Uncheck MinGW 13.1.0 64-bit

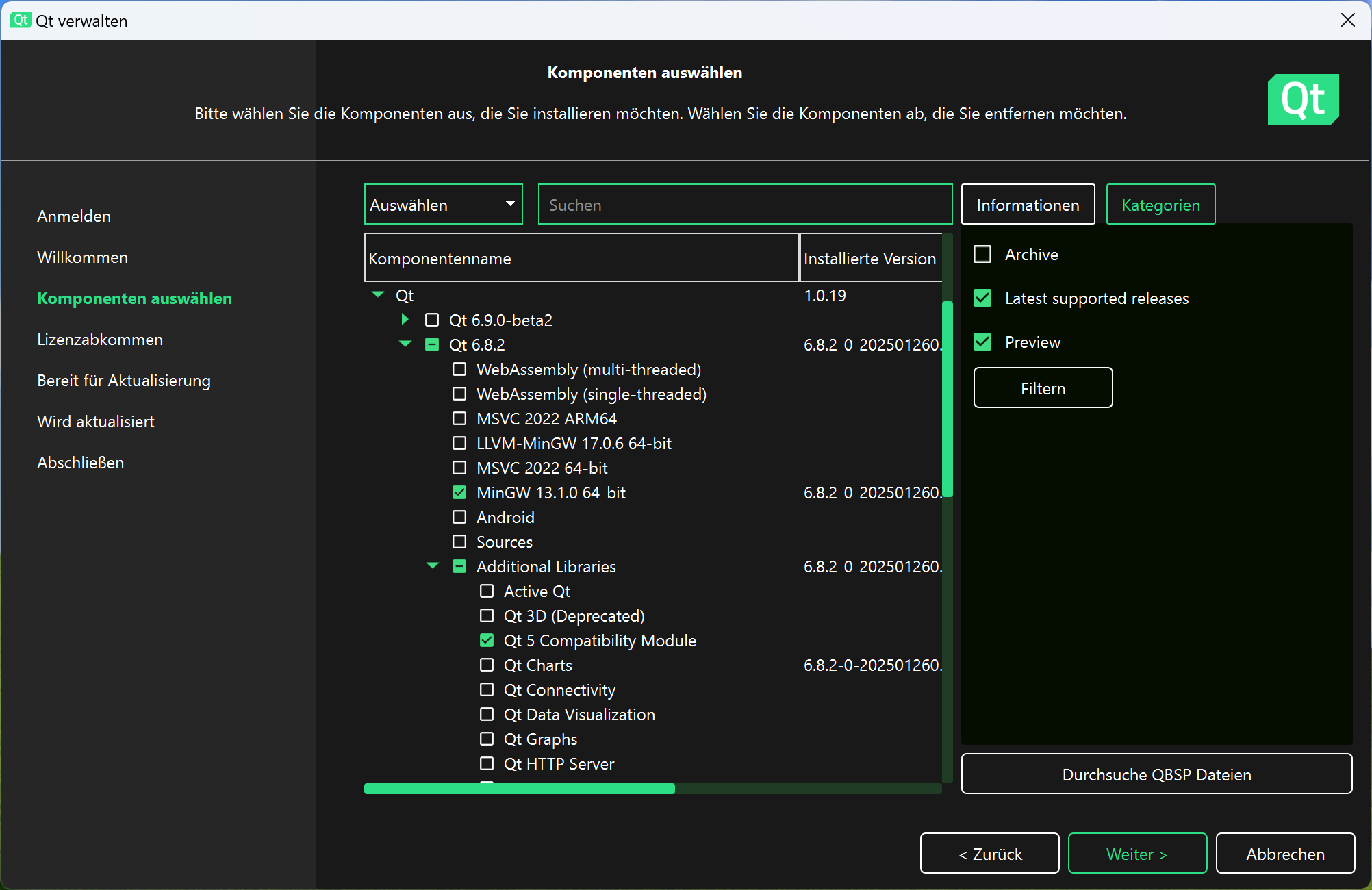(x=459, y=493)
